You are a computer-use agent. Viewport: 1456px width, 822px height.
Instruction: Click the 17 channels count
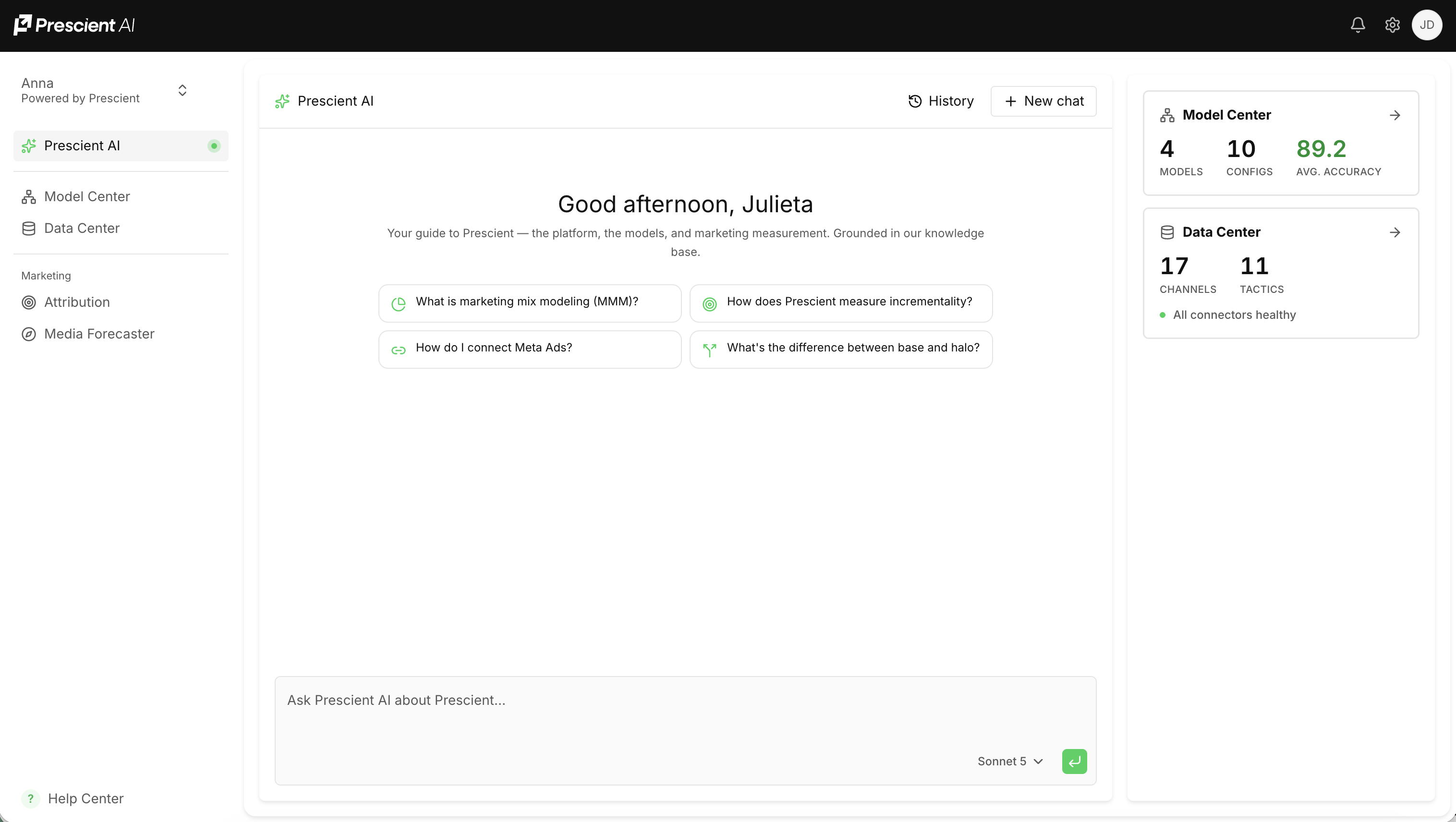click(1174, 266)
